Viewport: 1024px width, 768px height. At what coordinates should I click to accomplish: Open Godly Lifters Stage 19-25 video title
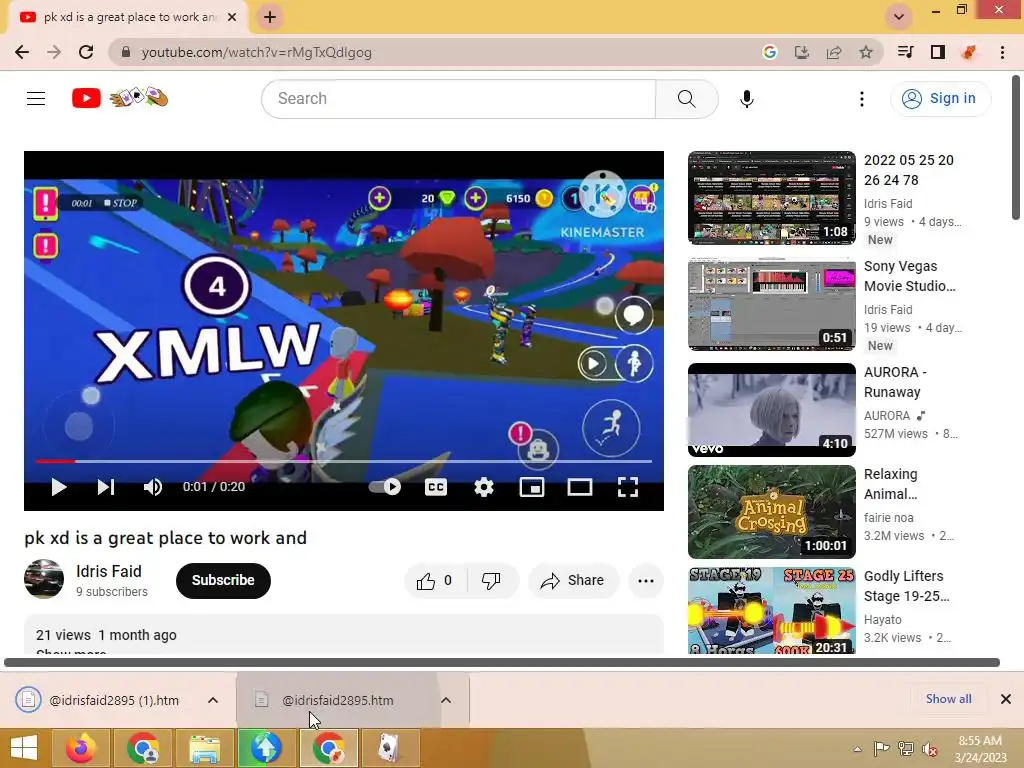(x=906, y=586)
